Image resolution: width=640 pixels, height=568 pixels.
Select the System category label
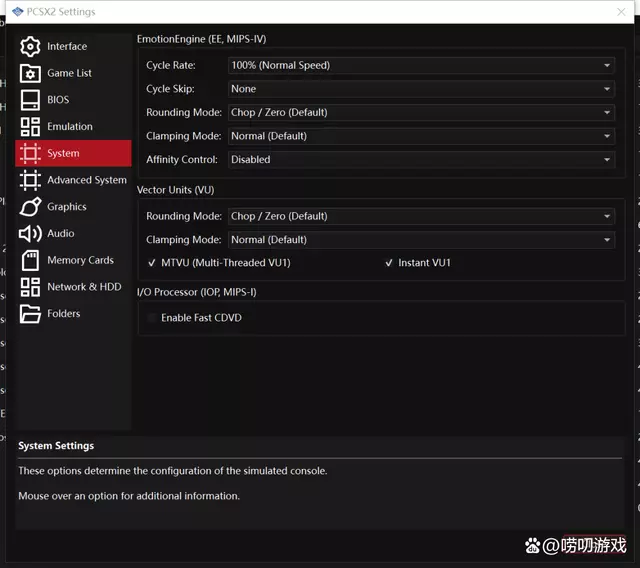tap(63, 153)
